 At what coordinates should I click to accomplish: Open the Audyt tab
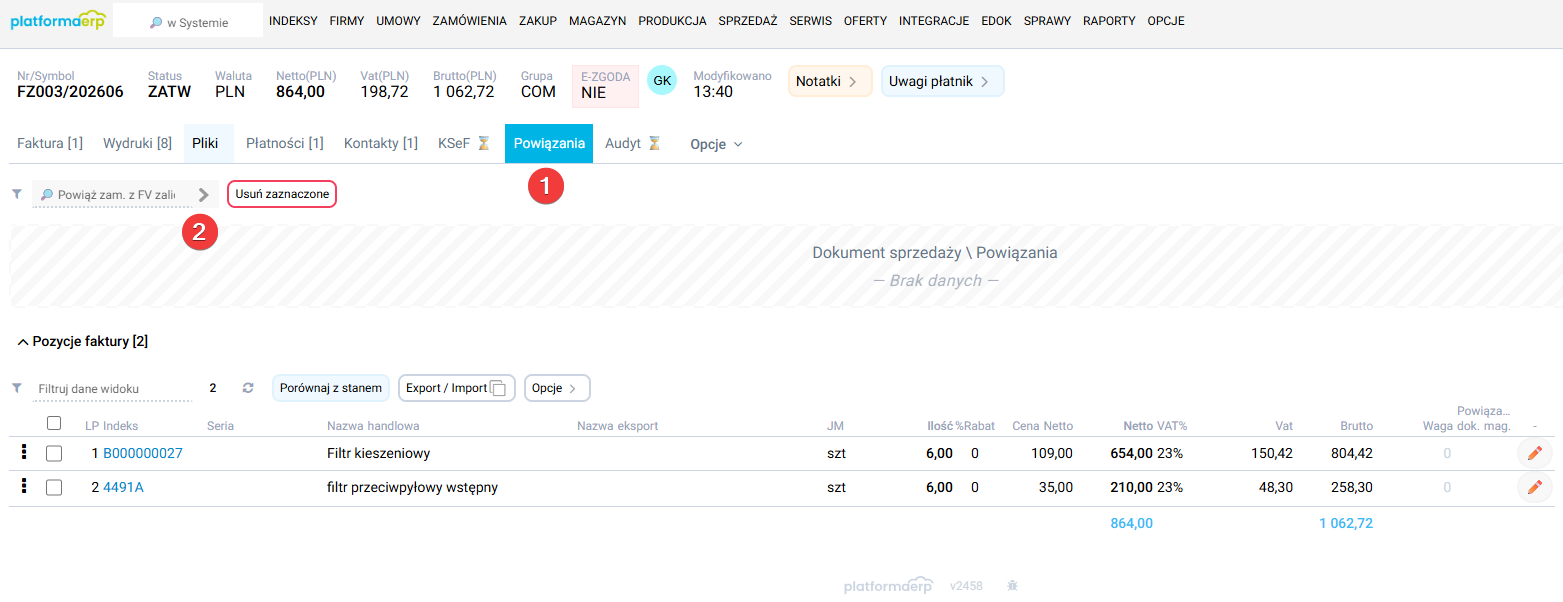click(x=633, y=143)
